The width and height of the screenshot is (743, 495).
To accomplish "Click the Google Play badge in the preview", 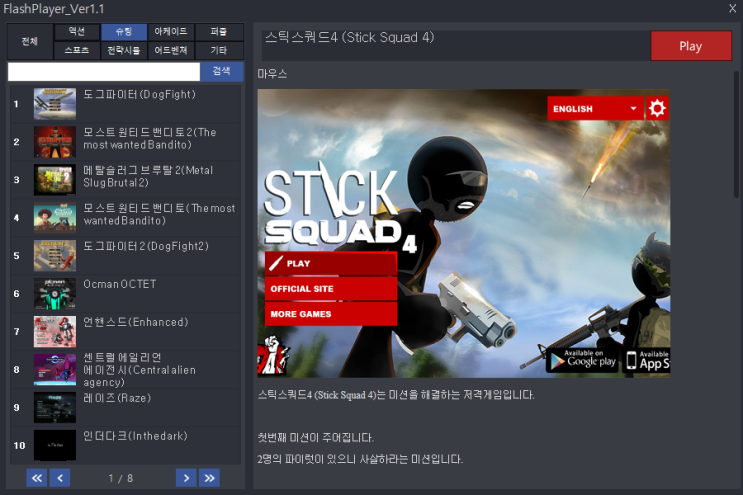I will pyautogui.click(x=583, y=360).
